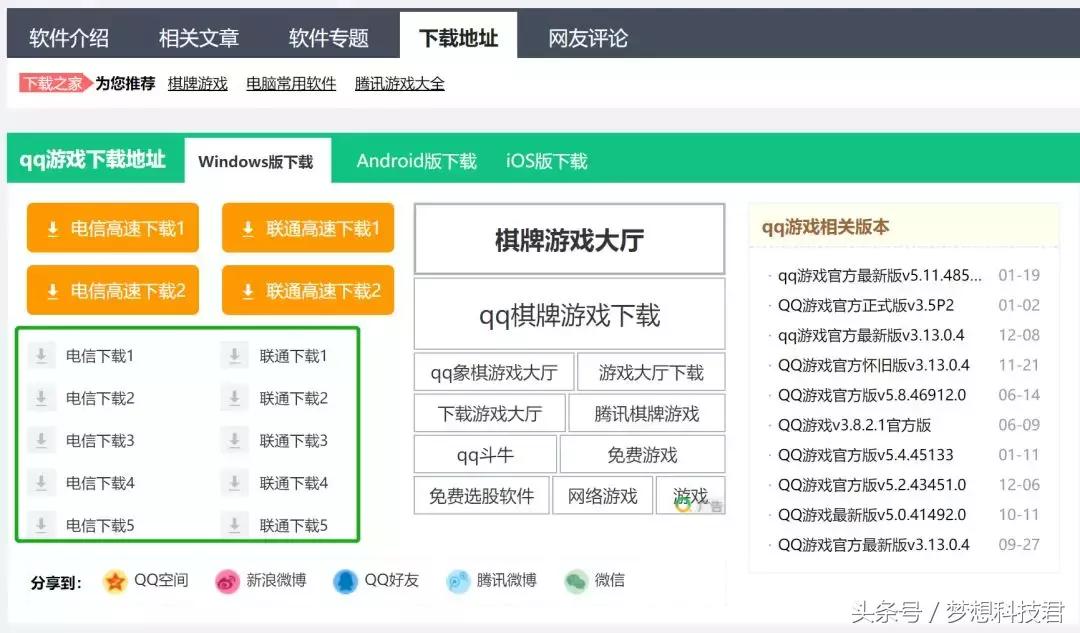Open the 软件介绍 tab

(x=70, y=35)
